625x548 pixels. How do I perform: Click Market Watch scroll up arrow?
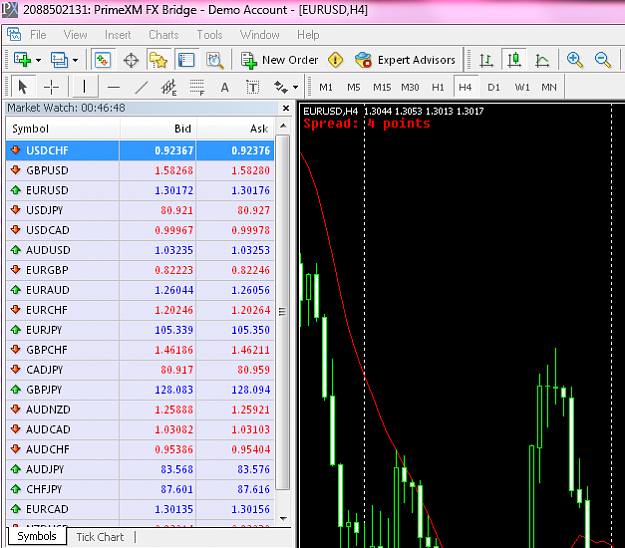(283, 126)
